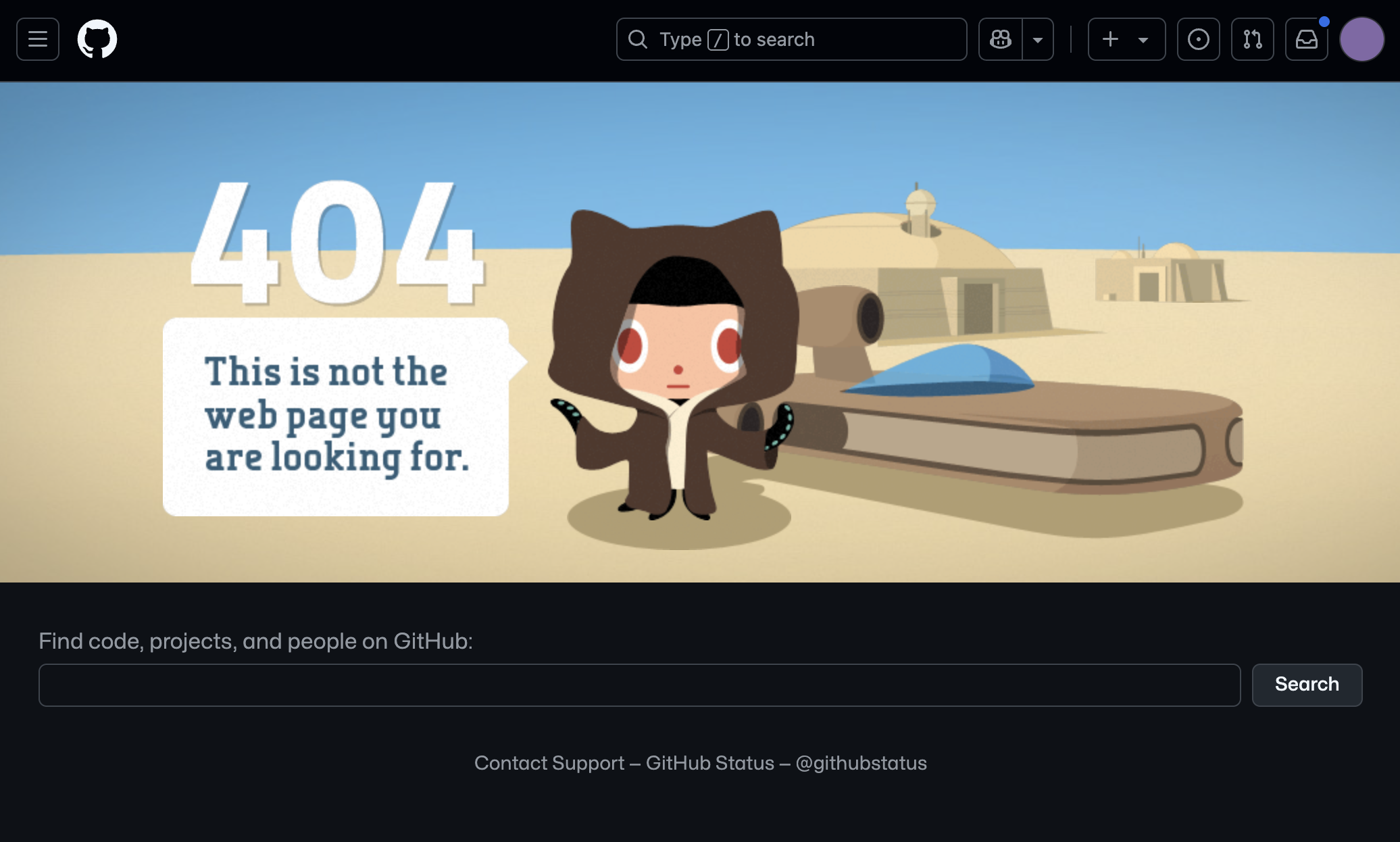
Task: Open the hamburger navigation menu
Action: pos(38,39)
